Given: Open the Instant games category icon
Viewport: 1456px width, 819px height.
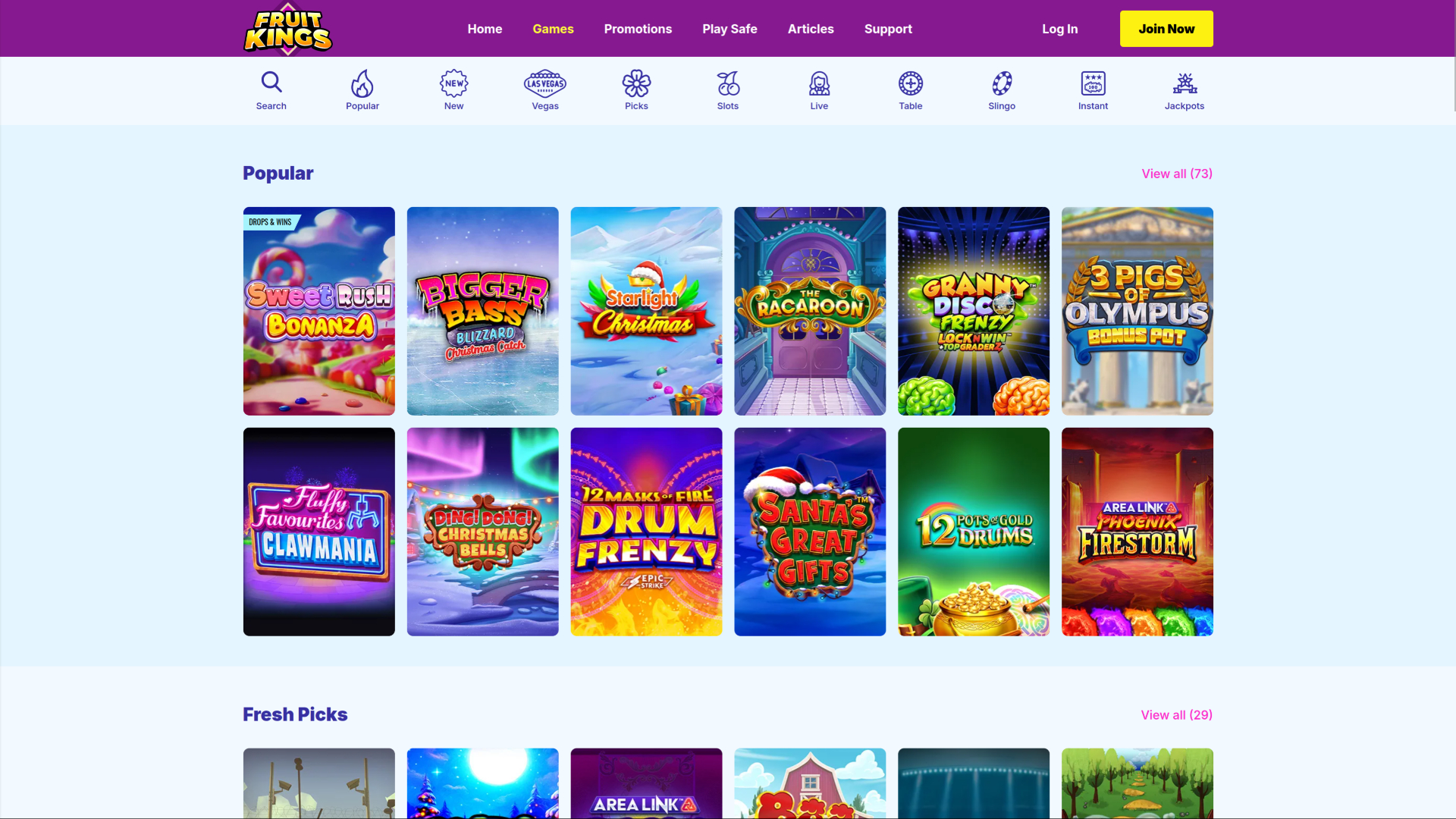Looking at the screenshot, I should [x=1092, y=82].
